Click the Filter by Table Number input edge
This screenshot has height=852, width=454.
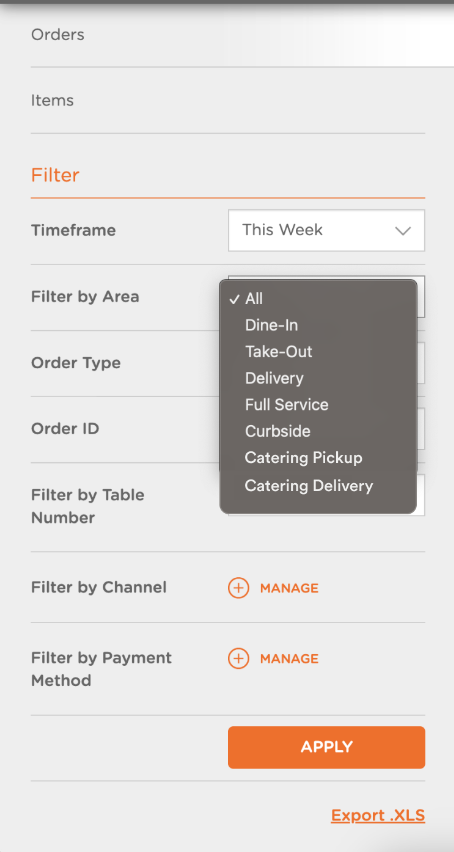421,495
